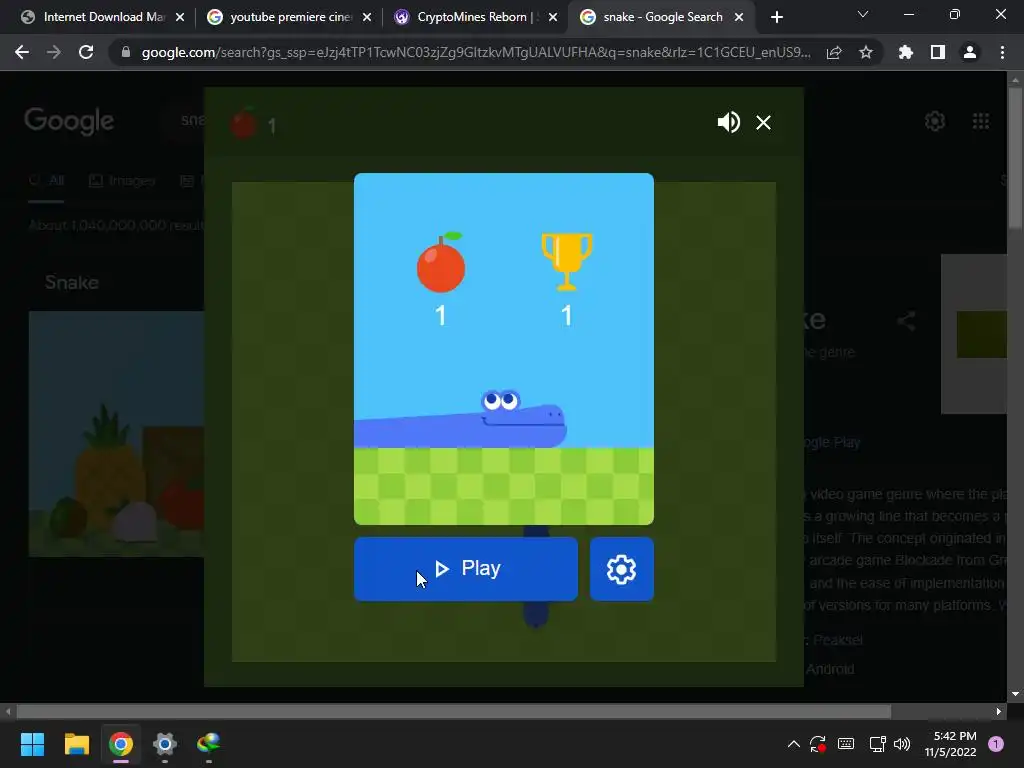Open the notification center badge
The width and height of the screenshot is (1024, 768).
tap(996, 744)
